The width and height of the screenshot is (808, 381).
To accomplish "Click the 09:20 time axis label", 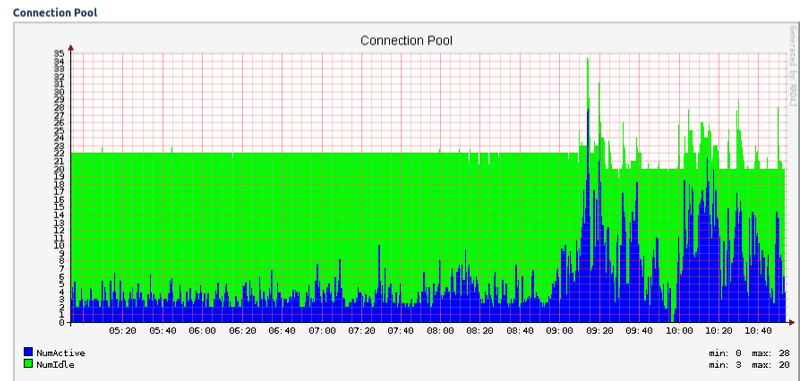I will tap(599, 330).
